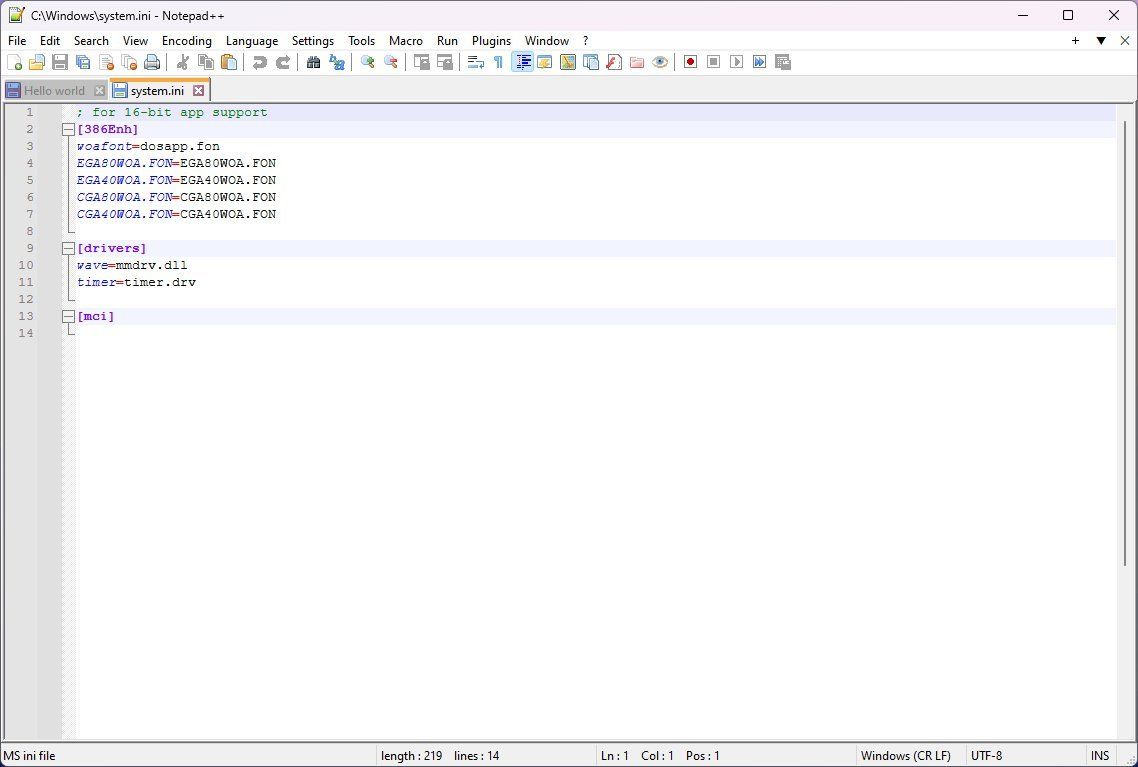
Task: Toggle Show all characters pilcrow icon
Action: tap(499, 62)
